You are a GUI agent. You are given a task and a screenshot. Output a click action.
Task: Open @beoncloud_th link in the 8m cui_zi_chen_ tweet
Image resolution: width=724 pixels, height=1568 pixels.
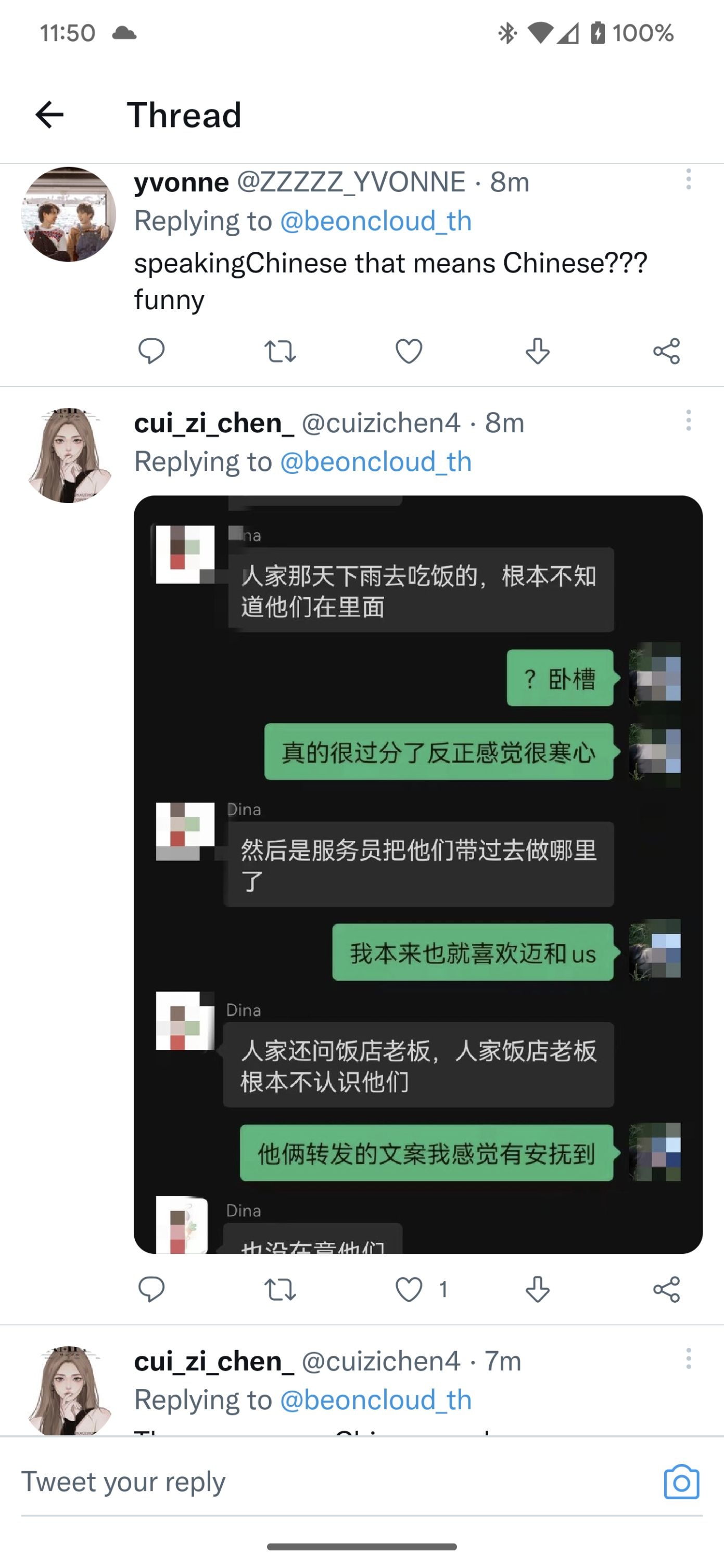pos(376,462)
